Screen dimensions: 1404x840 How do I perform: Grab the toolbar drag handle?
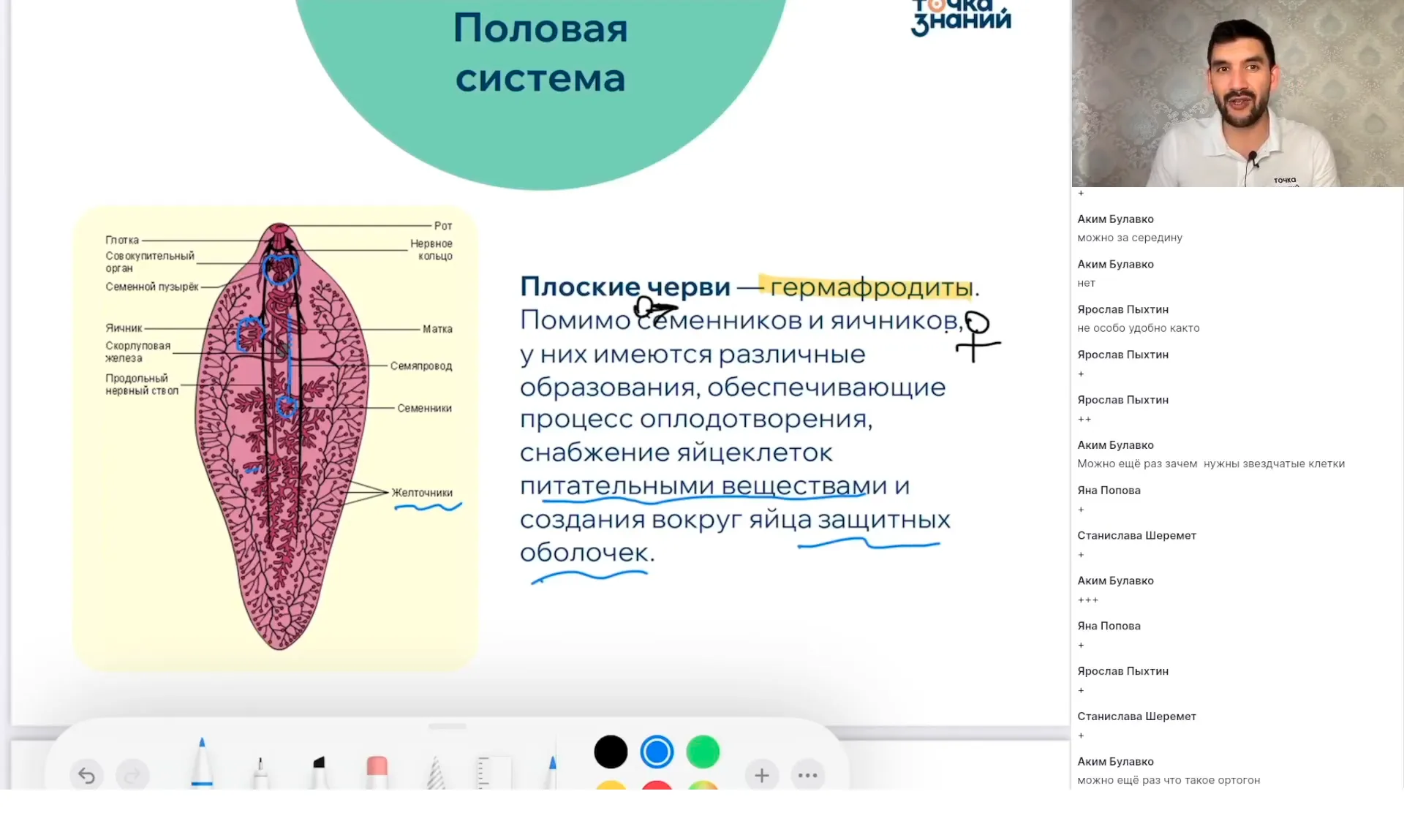point(446,726)
